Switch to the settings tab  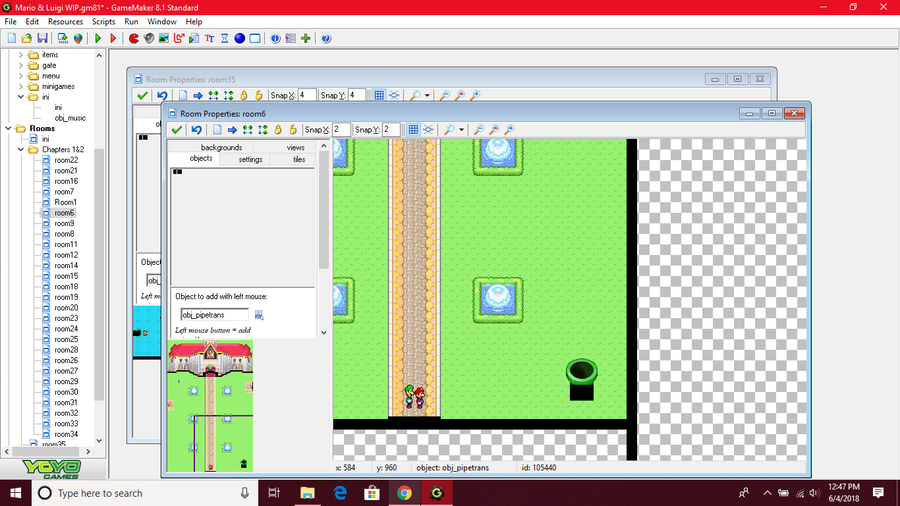[250, 159]
